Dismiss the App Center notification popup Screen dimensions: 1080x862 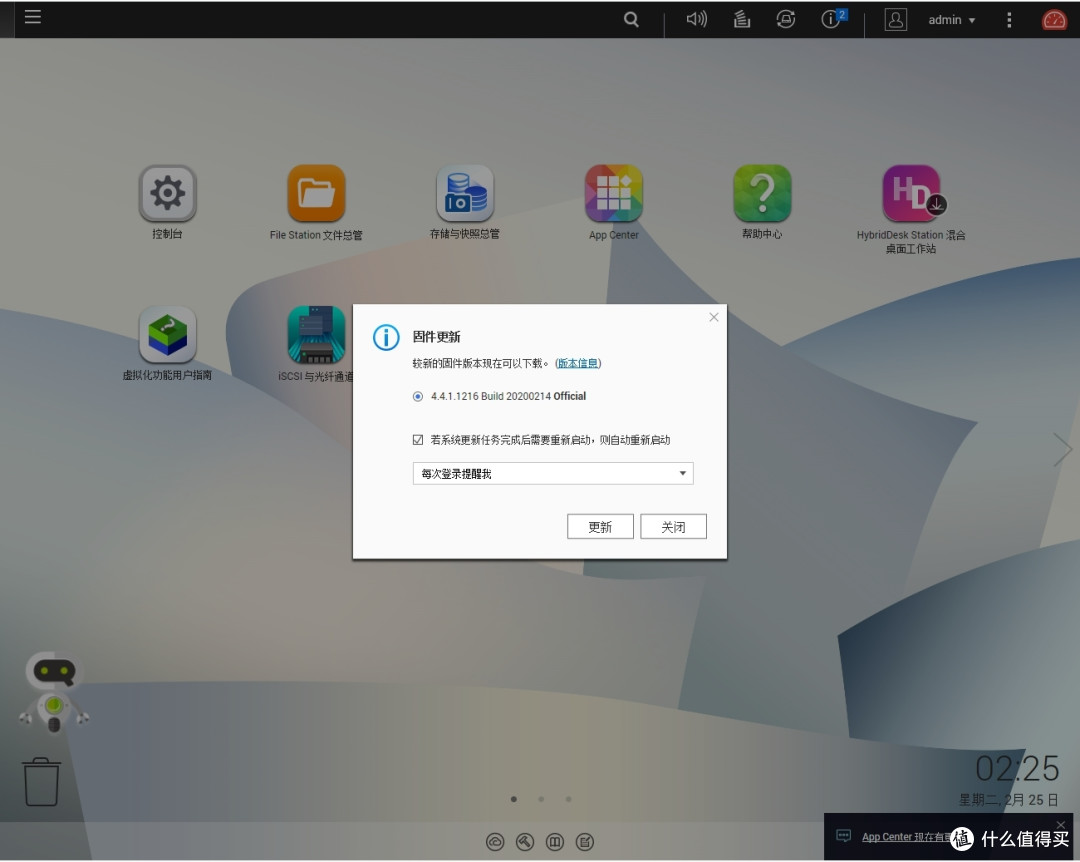[x=1061, y=825]
